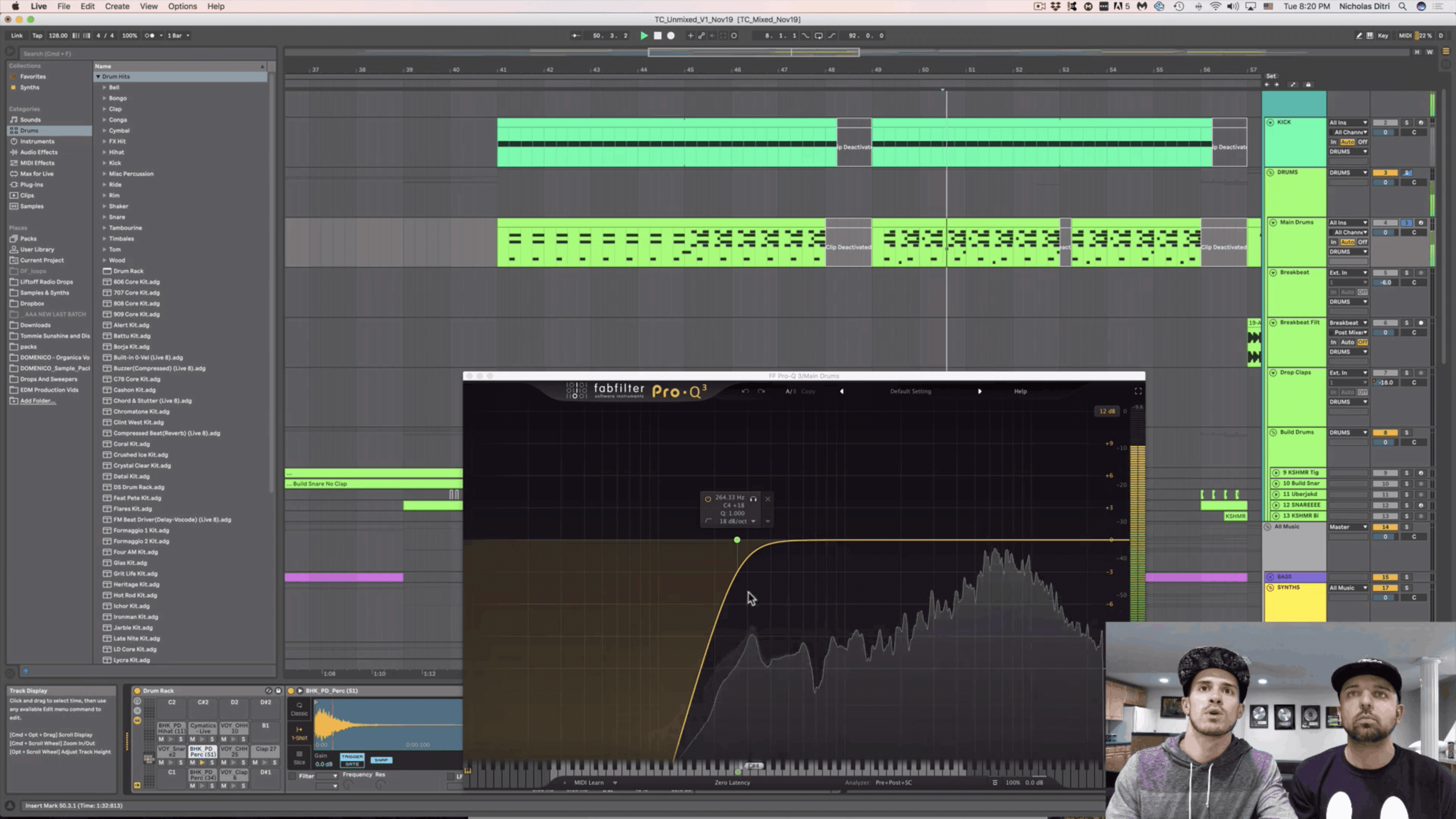Solo the EQ band with headphones icon
This screenshot has width=1456, height=819.
click(753, 499)
